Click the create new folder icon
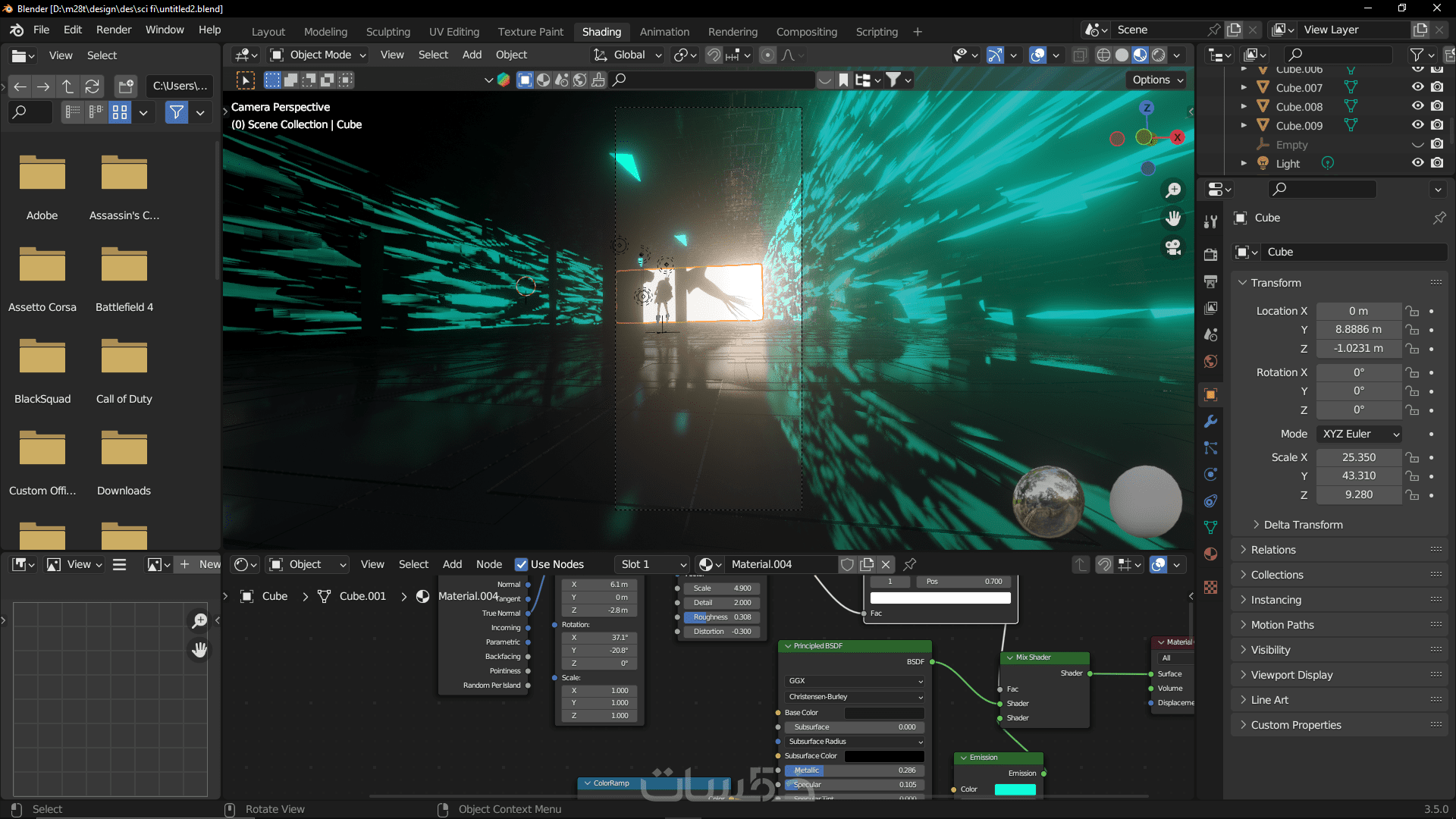The height and width of the screenshot is (819, 1456). pos(126,86)
